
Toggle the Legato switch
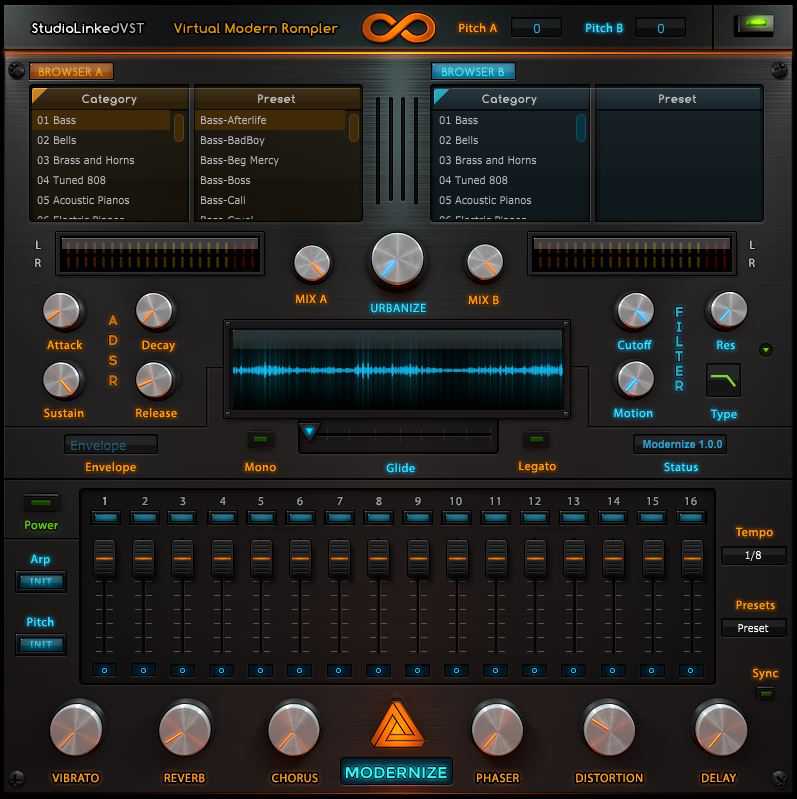click(x=536, y=439)
